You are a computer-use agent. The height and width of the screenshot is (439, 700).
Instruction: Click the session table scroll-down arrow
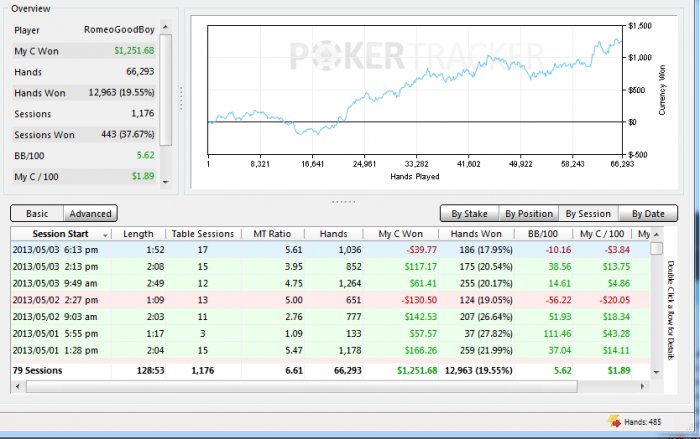[655, 370]
